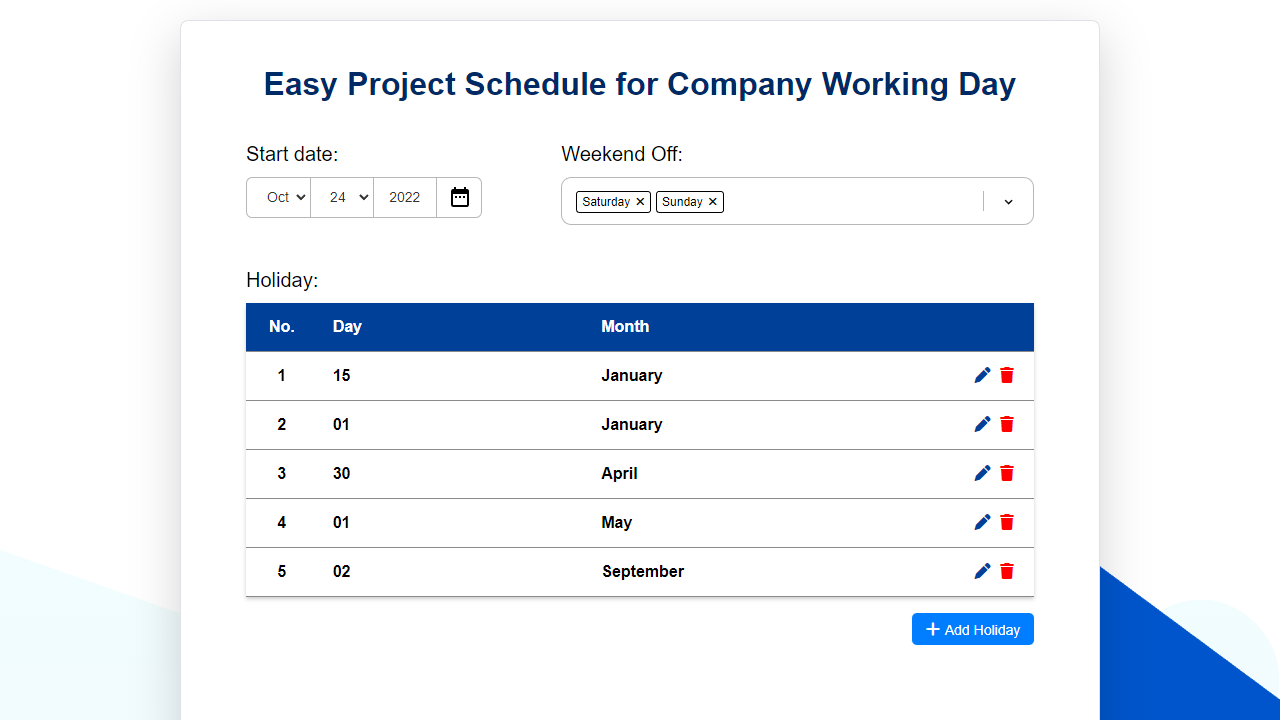Click the year field showing 2022
Image resolution: width=1280 pixels, height=720 pixels.
click(x=405, y=197)
